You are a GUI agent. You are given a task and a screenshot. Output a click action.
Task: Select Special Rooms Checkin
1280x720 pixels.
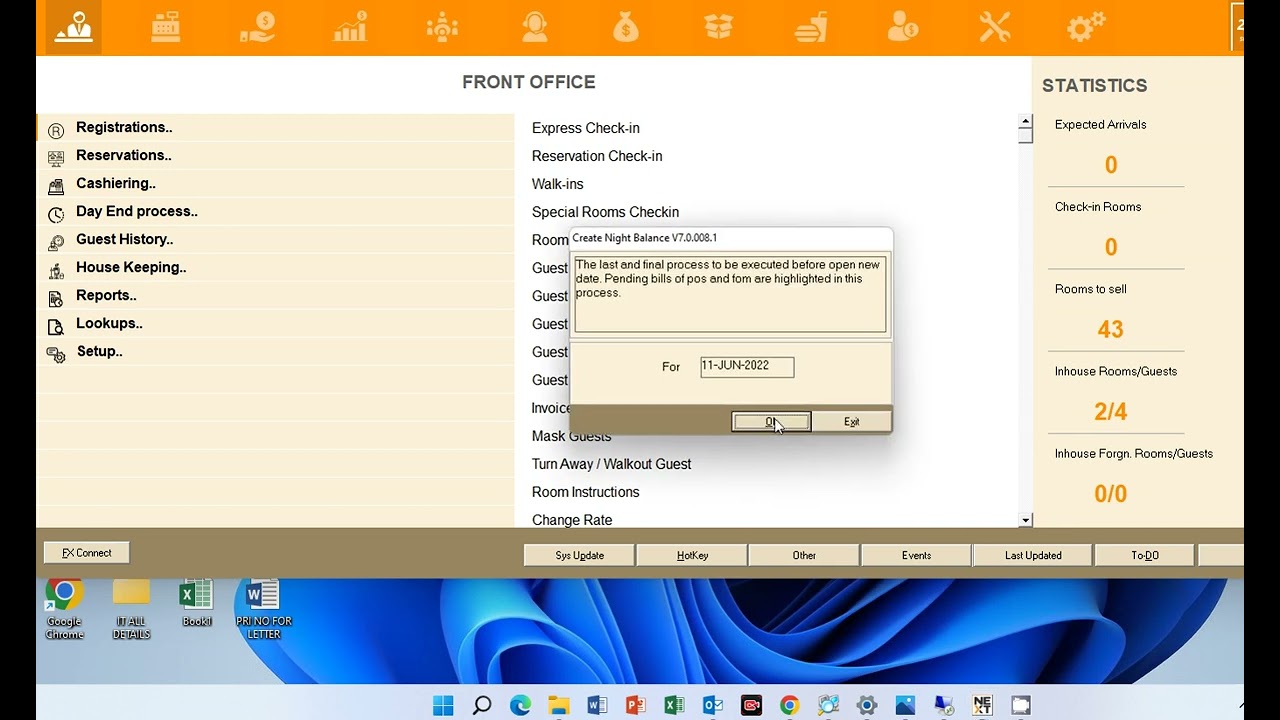pos(605,212)
